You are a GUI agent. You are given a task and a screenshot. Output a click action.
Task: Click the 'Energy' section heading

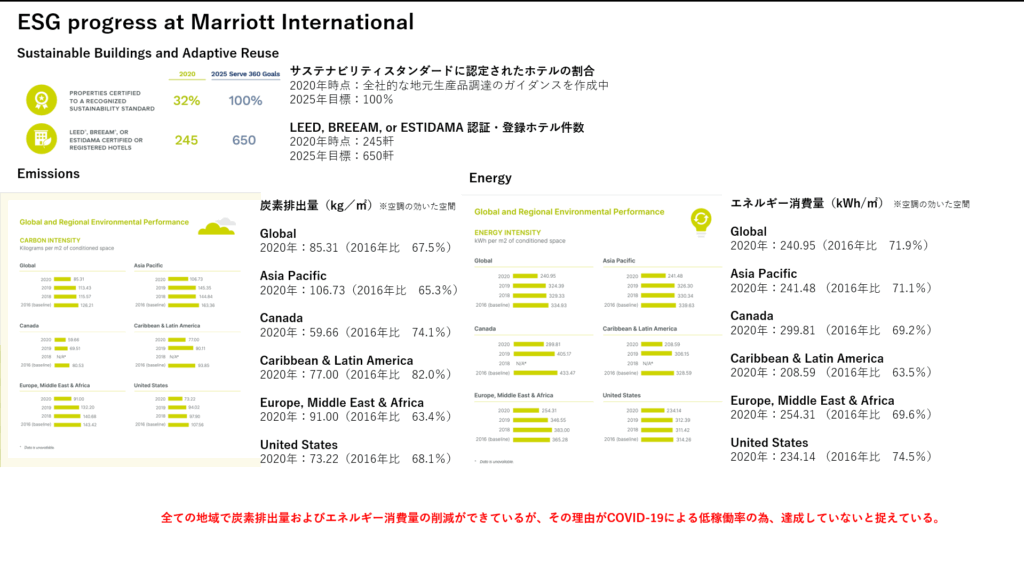click(490, 178)
